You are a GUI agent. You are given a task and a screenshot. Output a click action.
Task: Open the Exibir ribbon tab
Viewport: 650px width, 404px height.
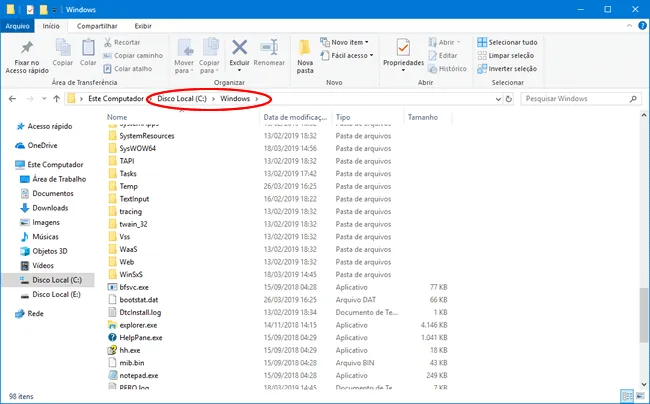[x=146, y=26]
